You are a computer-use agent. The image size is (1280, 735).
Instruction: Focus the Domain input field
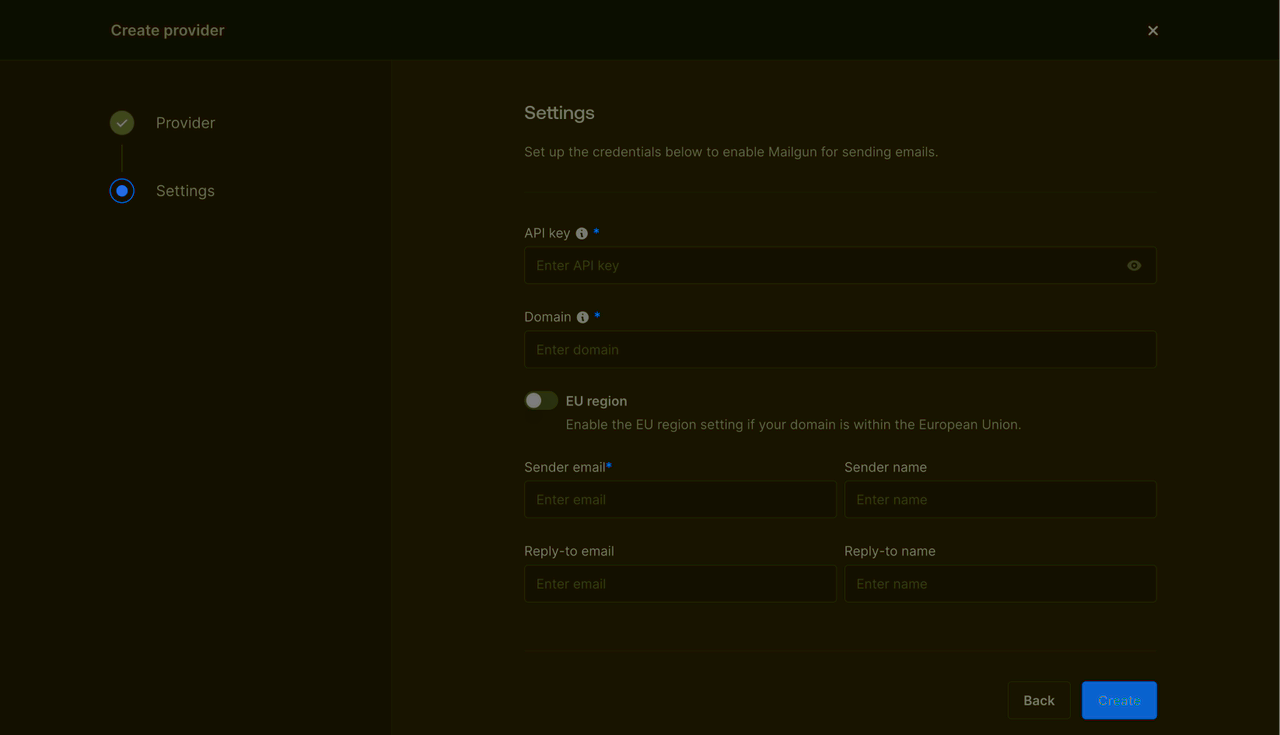click(840, 350)
